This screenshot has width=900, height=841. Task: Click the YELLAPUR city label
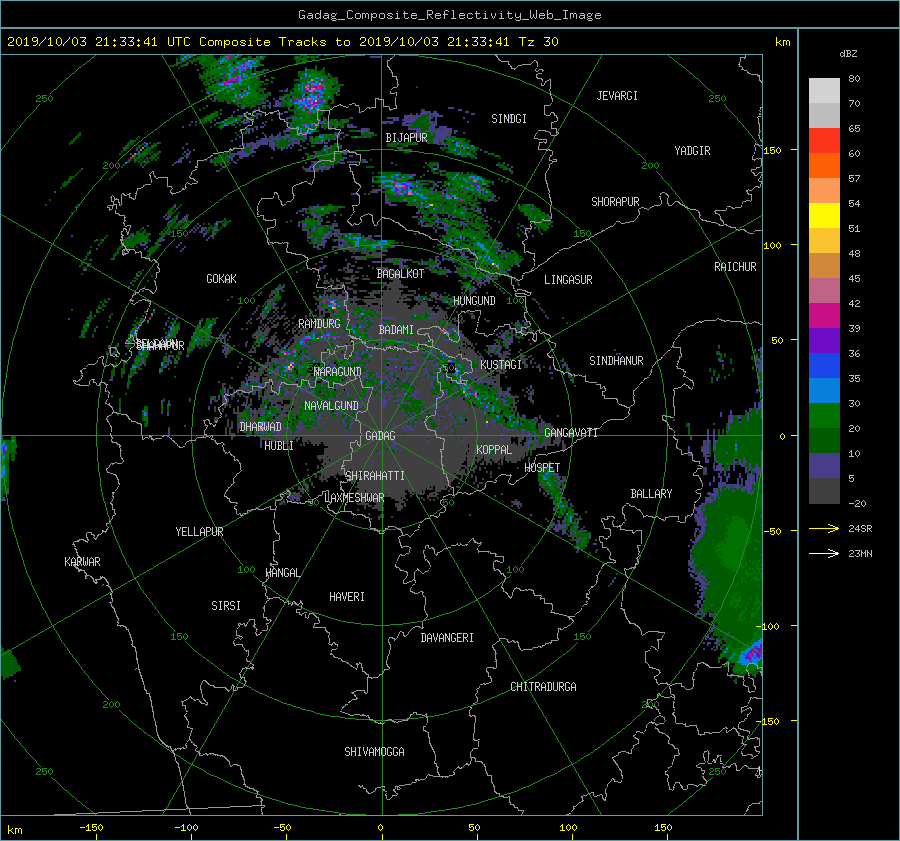199,532
